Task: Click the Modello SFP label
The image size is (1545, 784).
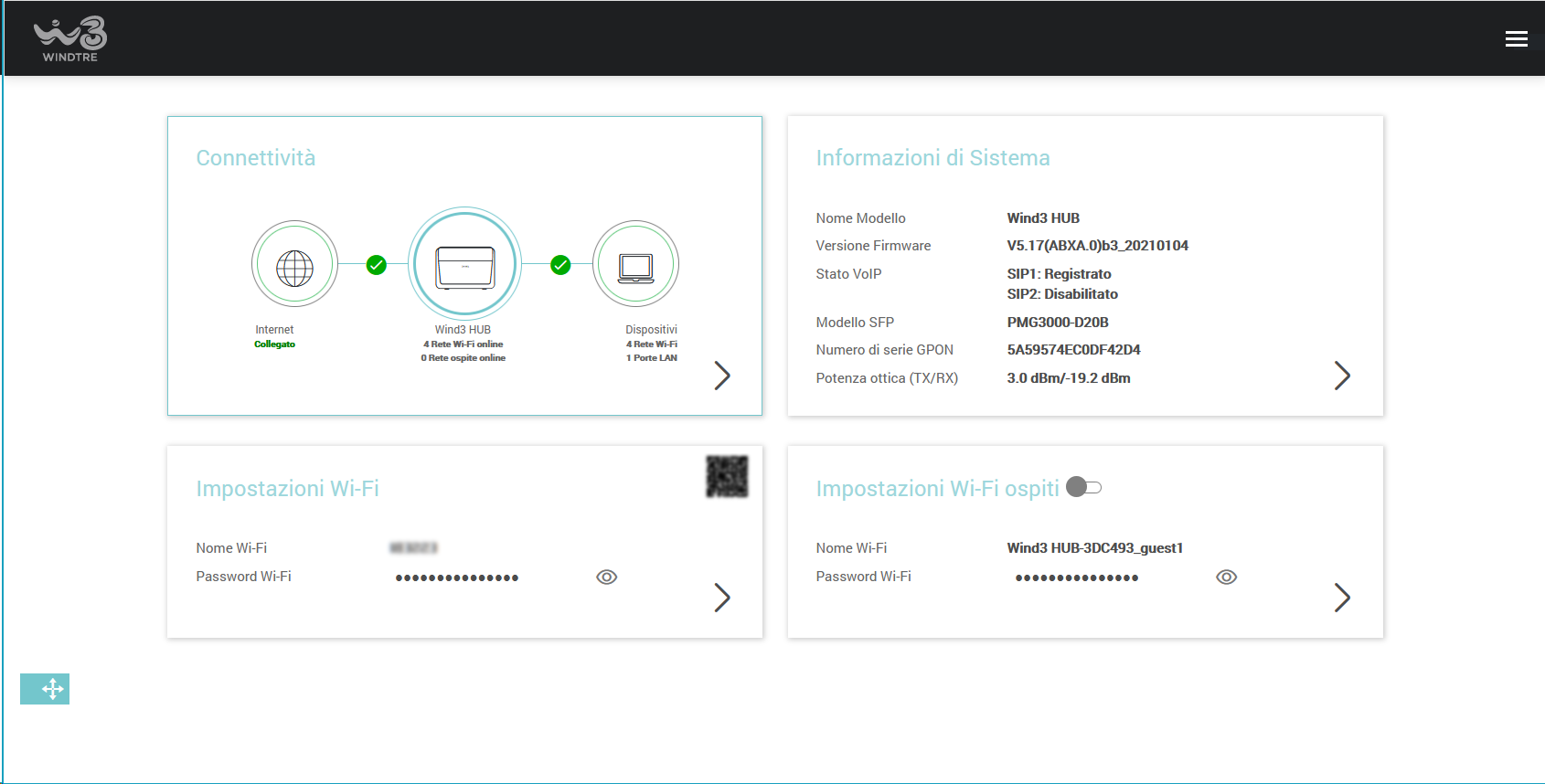Action: pos(855,323)
